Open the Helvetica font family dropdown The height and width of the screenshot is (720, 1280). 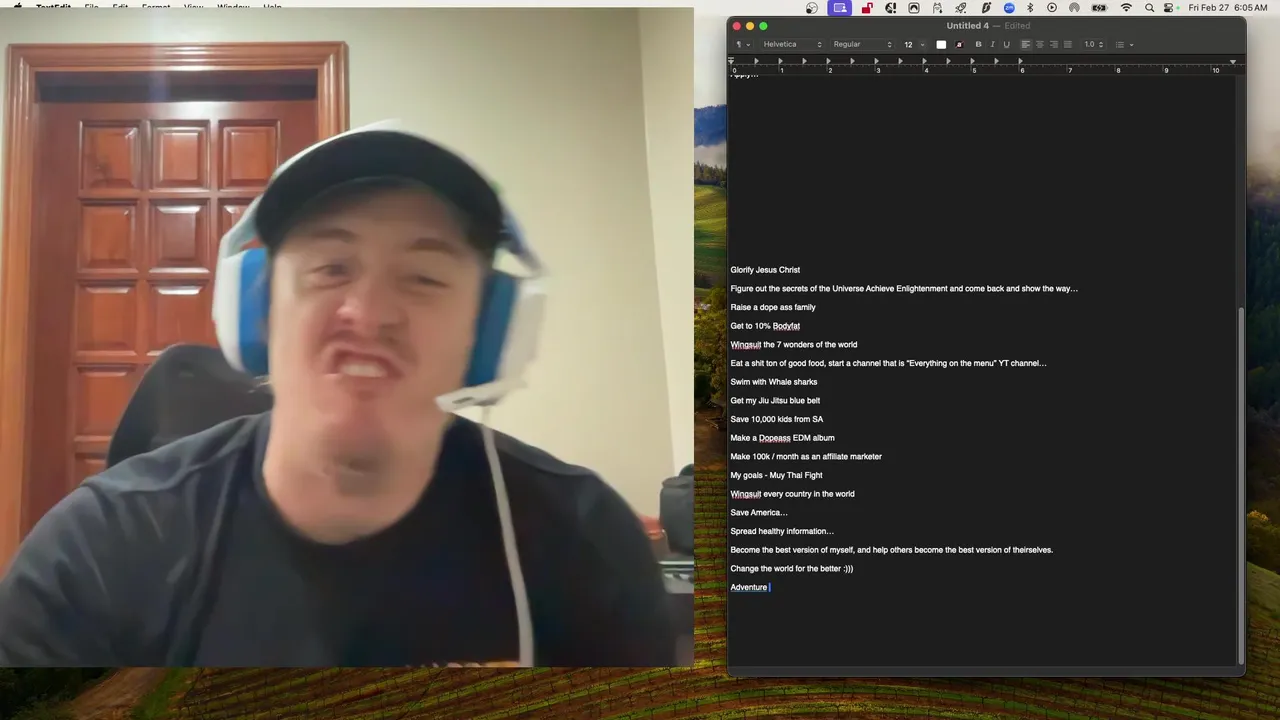coord(792,44)
